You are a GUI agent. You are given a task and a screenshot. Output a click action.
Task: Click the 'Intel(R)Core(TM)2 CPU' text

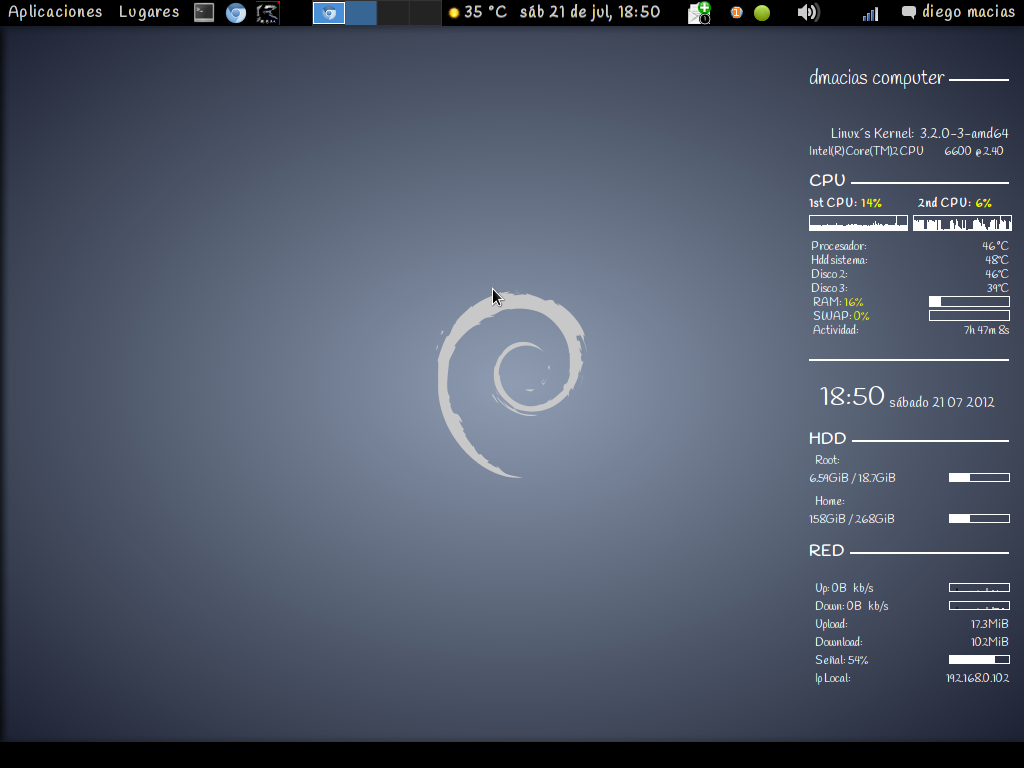click(x=866, y=151)
